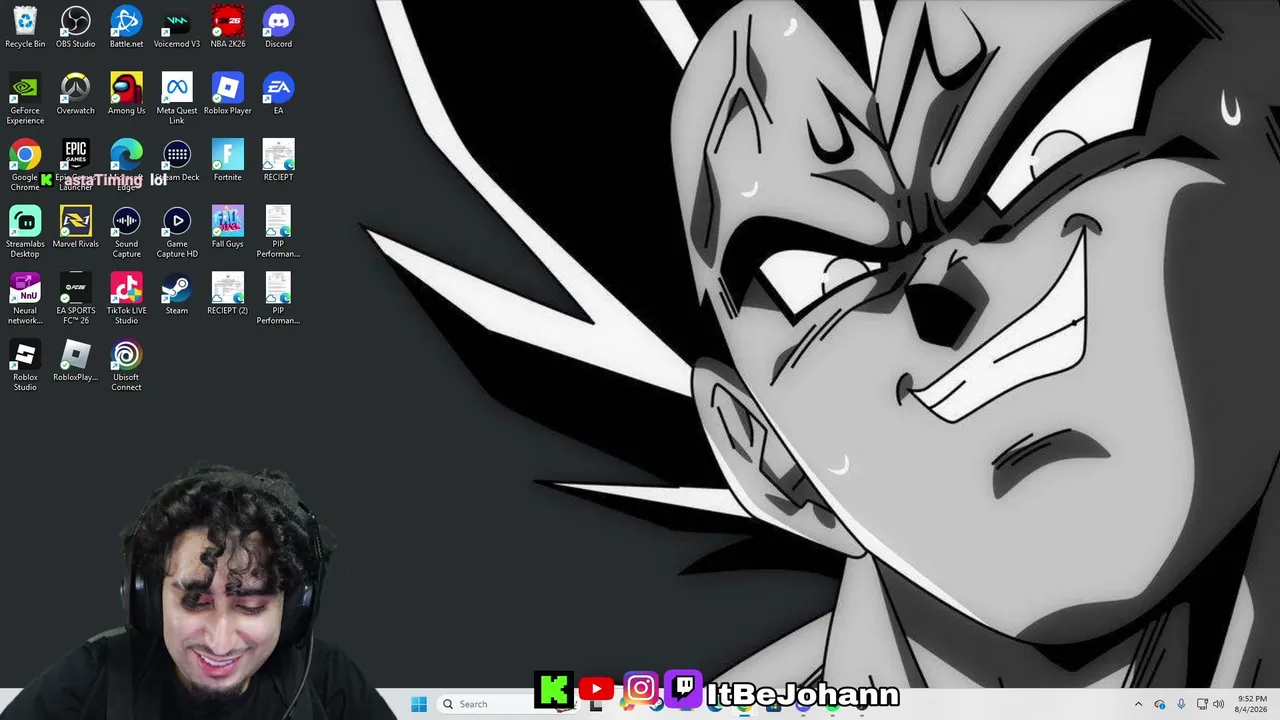Open the Roblox Studio desktop shortcut
Image resolution: width=1280 pixels, height=720 pixels.
(x=25, y=366)
